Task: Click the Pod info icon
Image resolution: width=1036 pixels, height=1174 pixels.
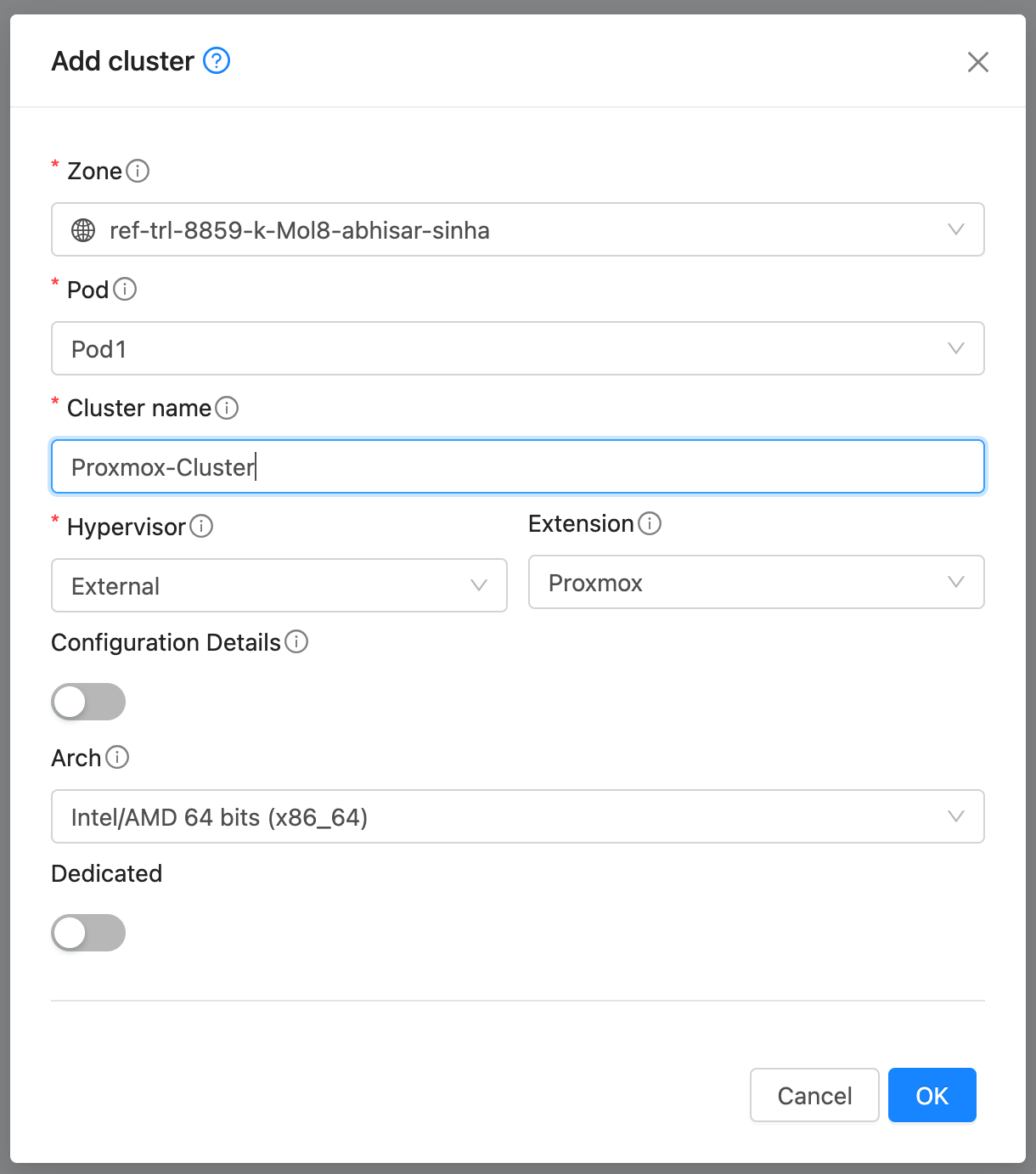Action: coord(126,290)
